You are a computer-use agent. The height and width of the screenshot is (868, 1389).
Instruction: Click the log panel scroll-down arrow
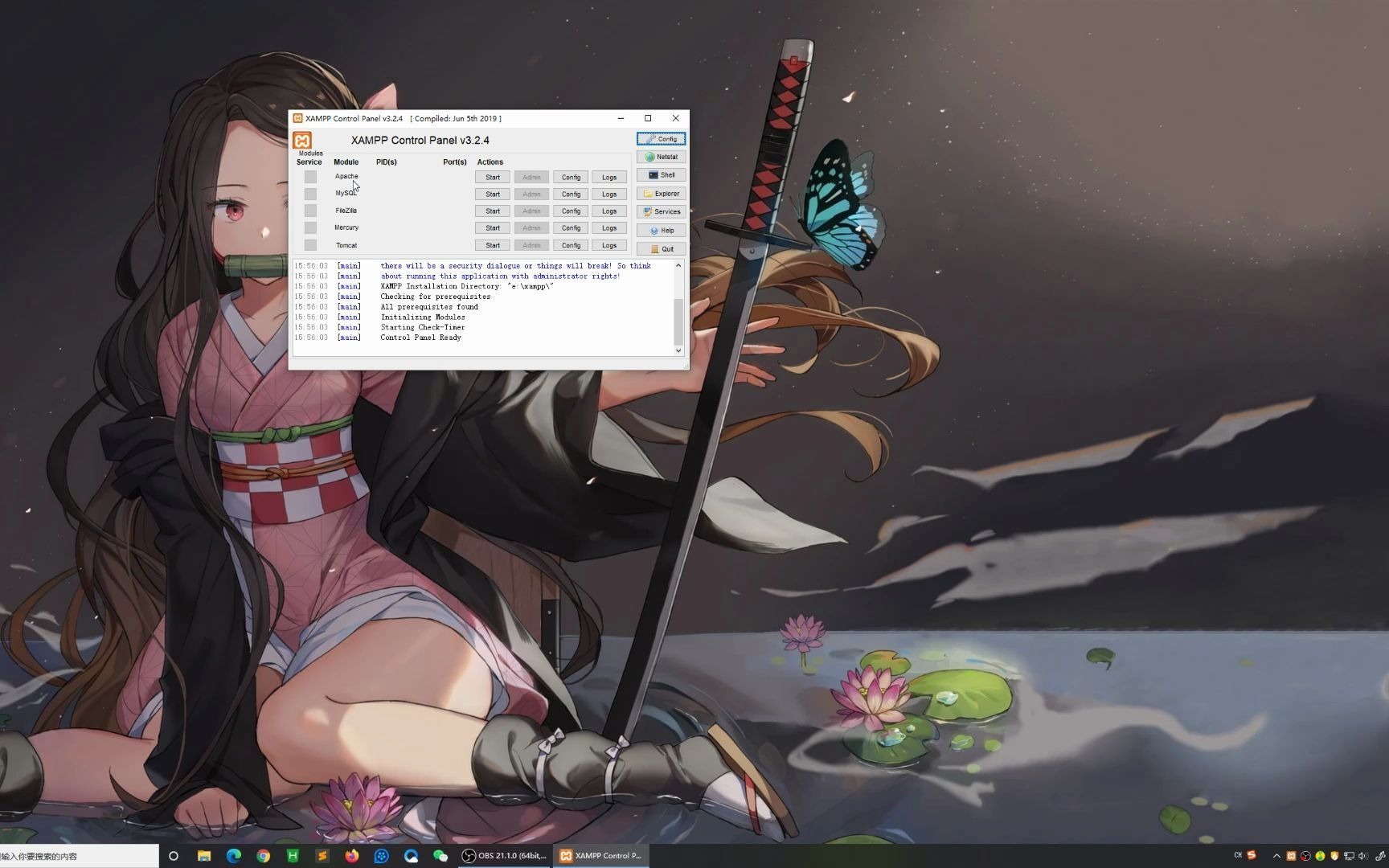coord(678,350)
